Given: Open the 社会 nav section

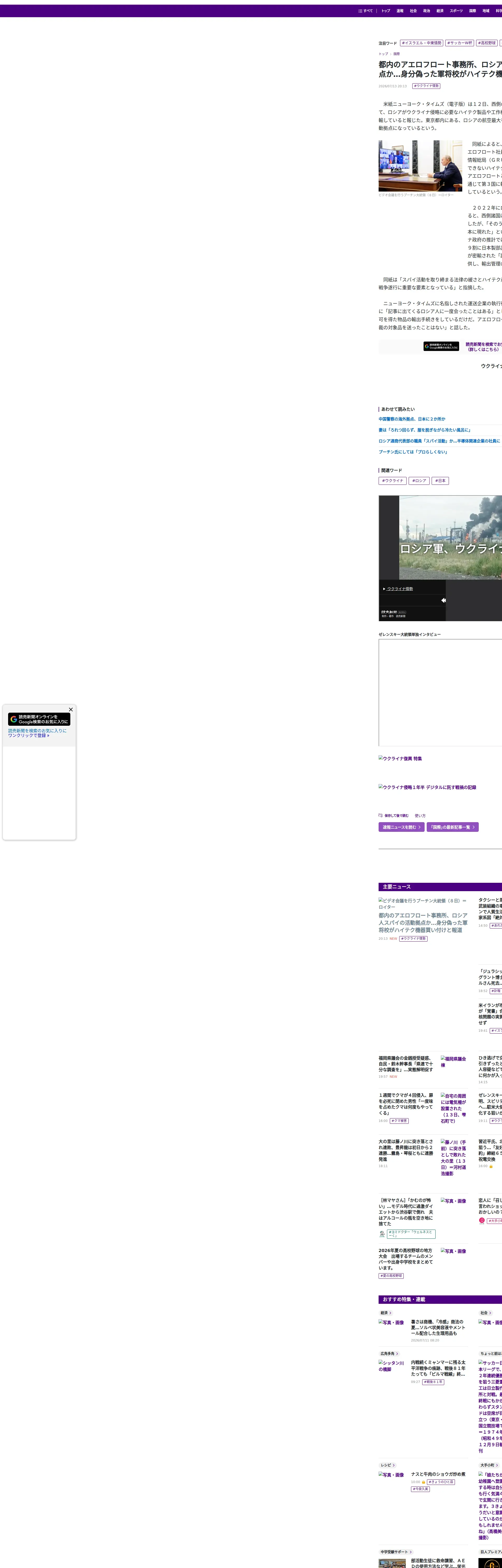Looking at the screenshot, I should pyautogui.click(x=413, y=11).
